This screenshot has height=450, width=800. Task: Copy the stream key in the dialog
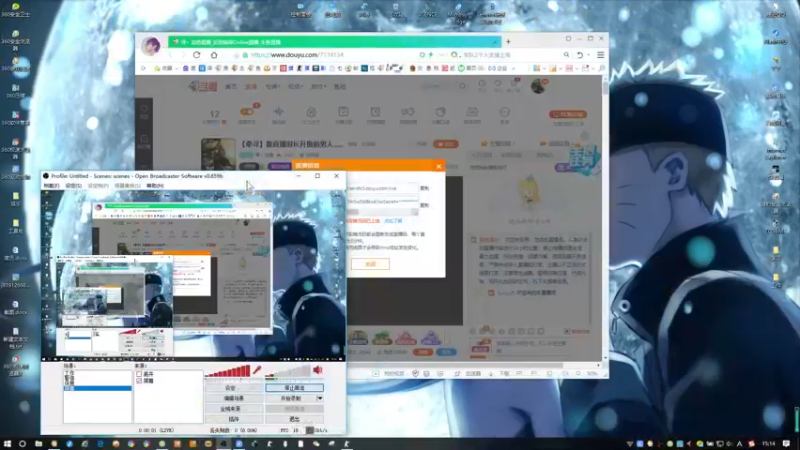point(424,205)
